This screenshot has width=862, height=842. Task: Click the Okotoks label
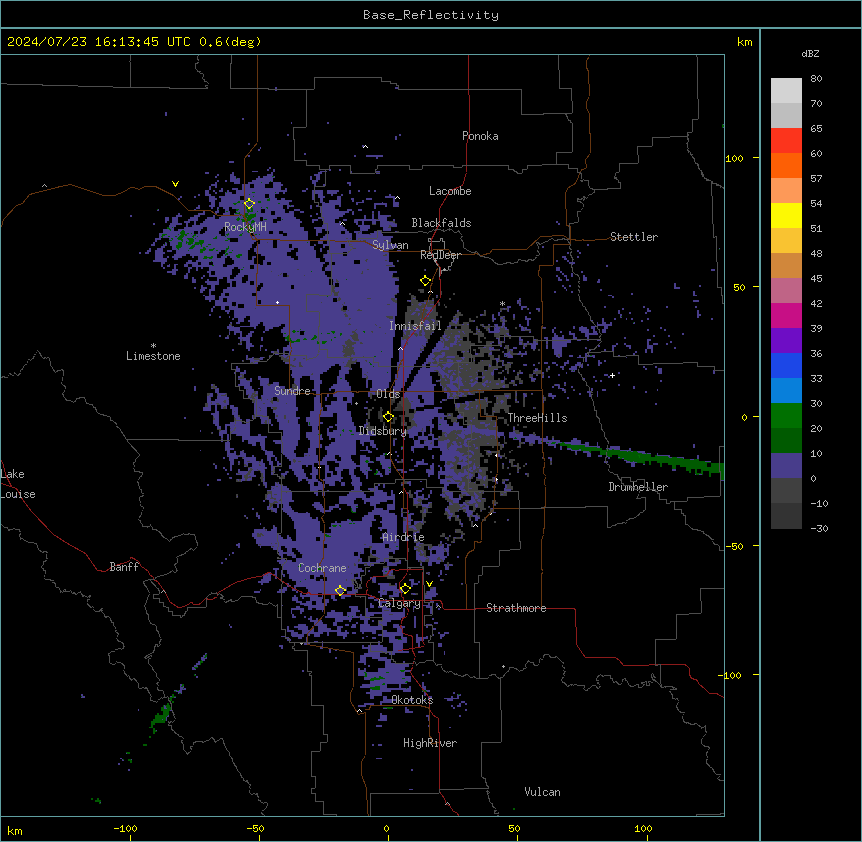[412, 700]
